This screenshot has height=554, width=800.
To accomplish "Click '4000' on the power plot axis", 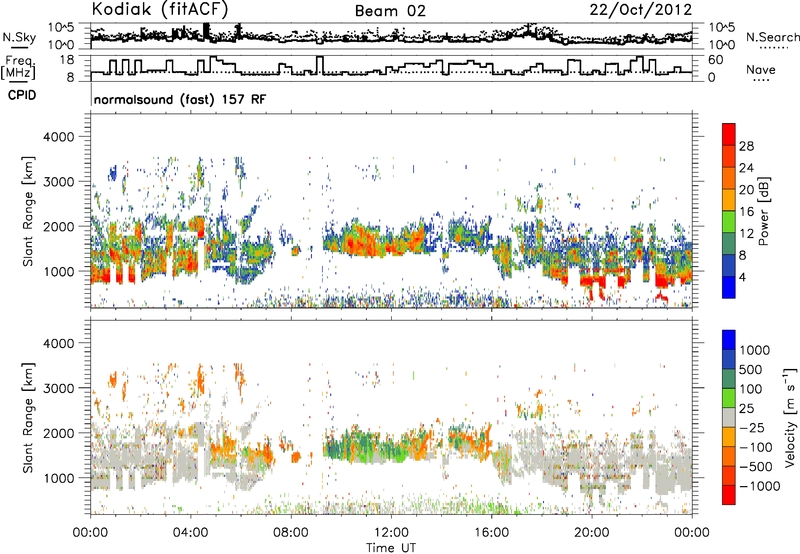I will point(59,137).
